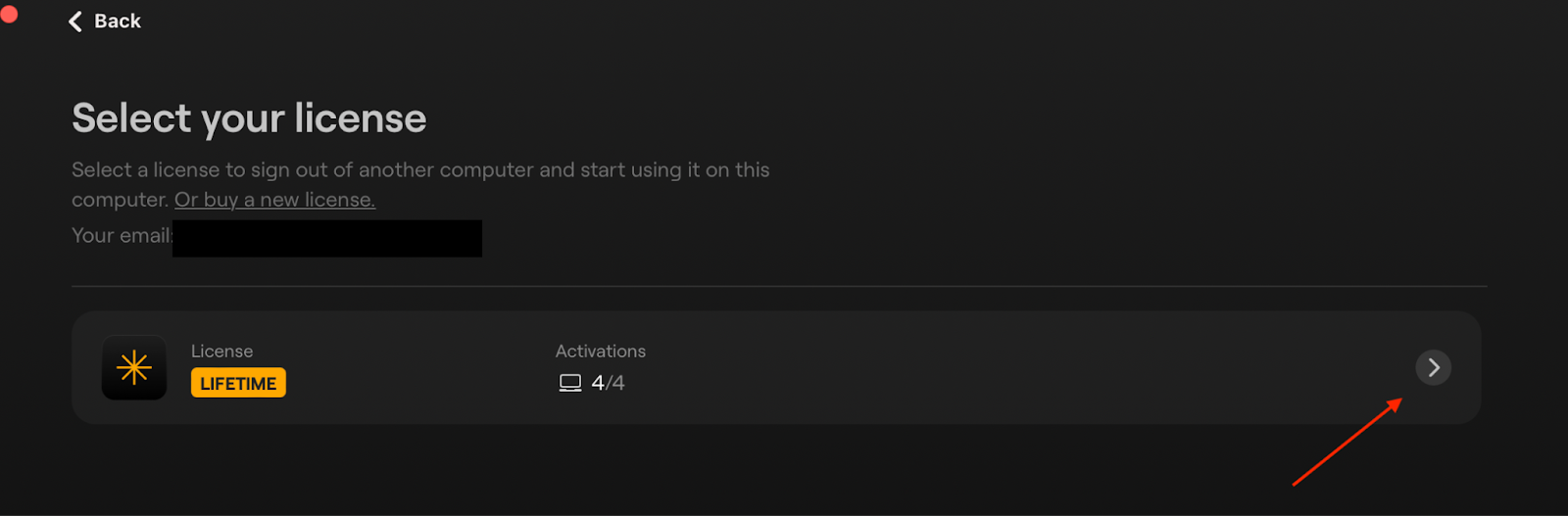Click the 4/4 activations count

point(608,383)
